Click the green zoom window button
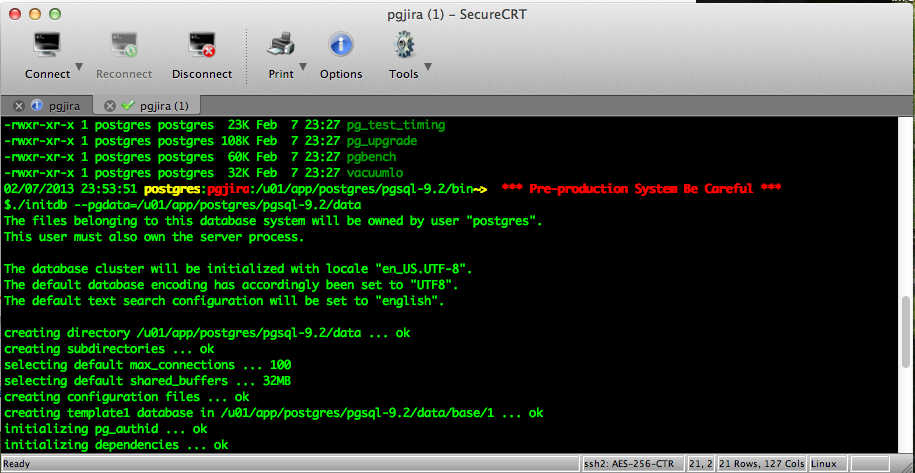The width and height of the screenshot is (915, 473). tap(55, 14)
